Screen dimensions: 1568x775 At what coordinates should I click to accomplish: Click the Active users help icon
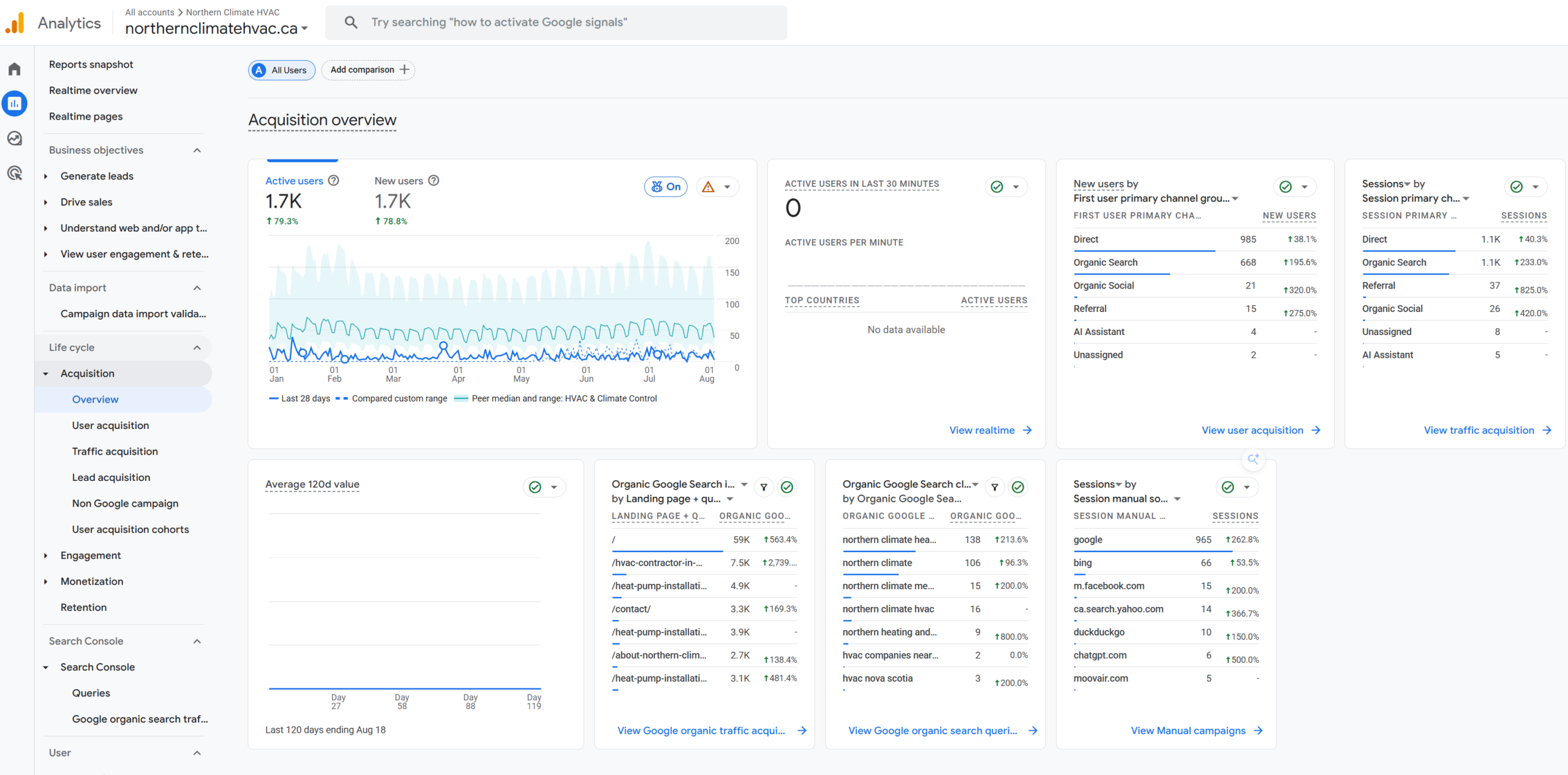(334, 181)
